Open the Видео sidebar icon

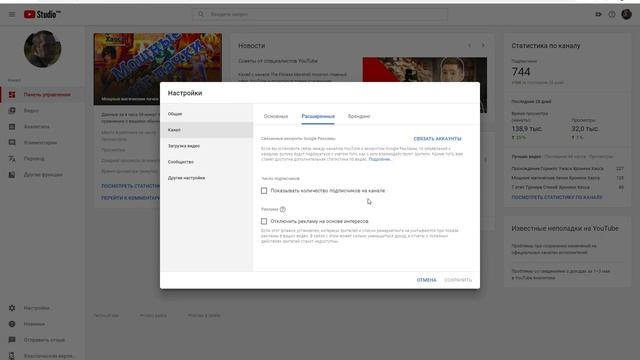pyautogui.click(x=12, y=111)
